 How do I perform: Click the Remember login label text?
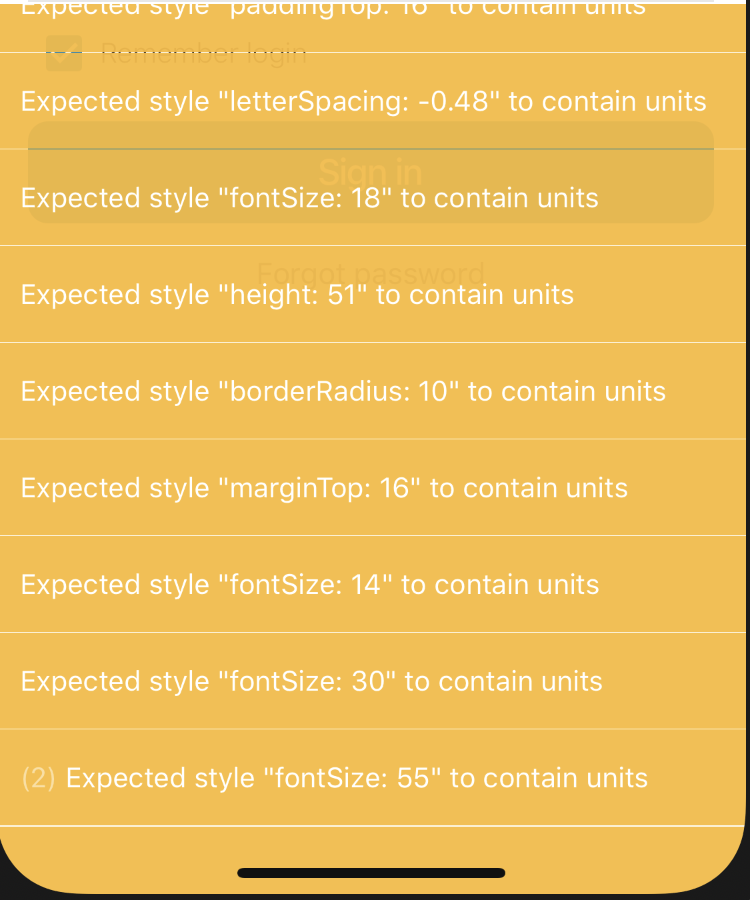pyautogui.click(x=204, y=53)
